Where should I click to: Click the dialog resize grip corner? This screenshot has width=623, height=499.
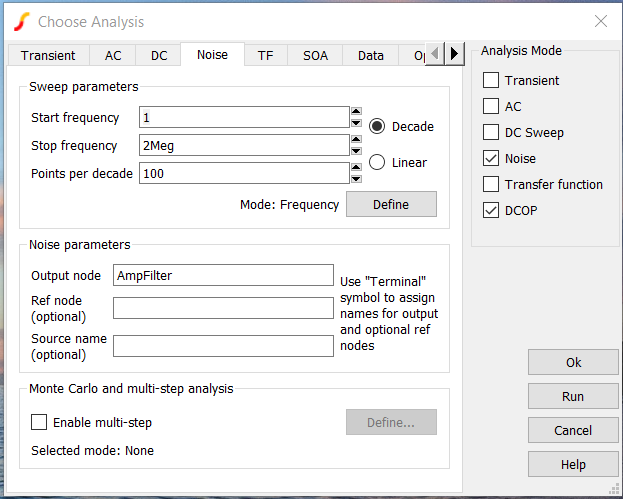(614, 488)
